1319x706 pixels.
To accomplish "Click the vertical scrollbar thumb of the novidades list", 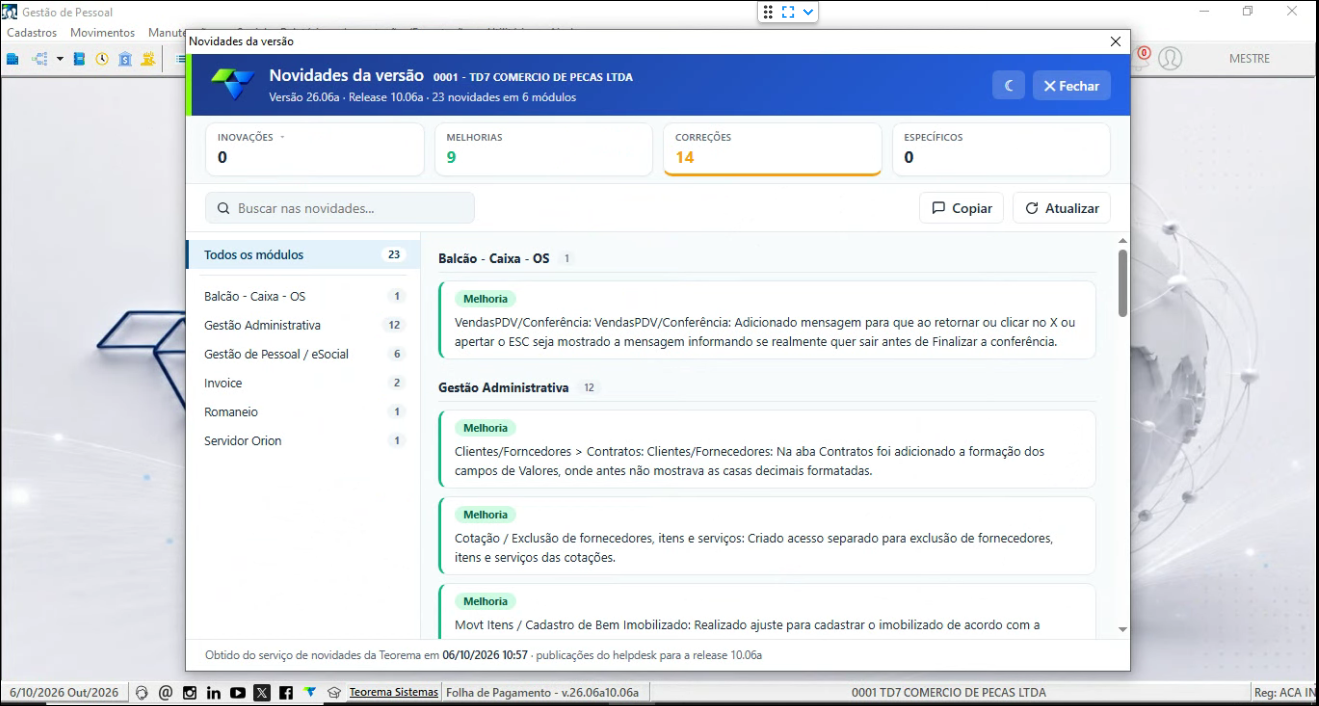I will (x=1122, y=283).
